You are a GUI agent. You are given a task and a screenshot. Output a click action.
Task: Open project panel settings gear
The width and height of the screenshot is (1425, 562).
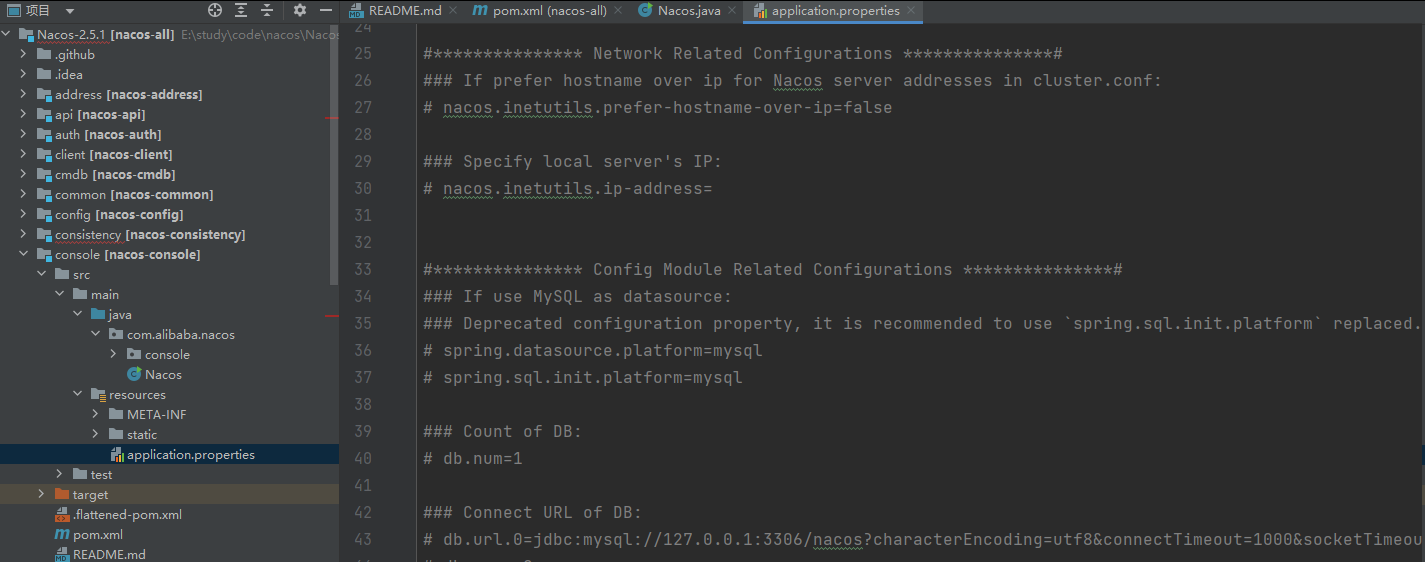300,11
